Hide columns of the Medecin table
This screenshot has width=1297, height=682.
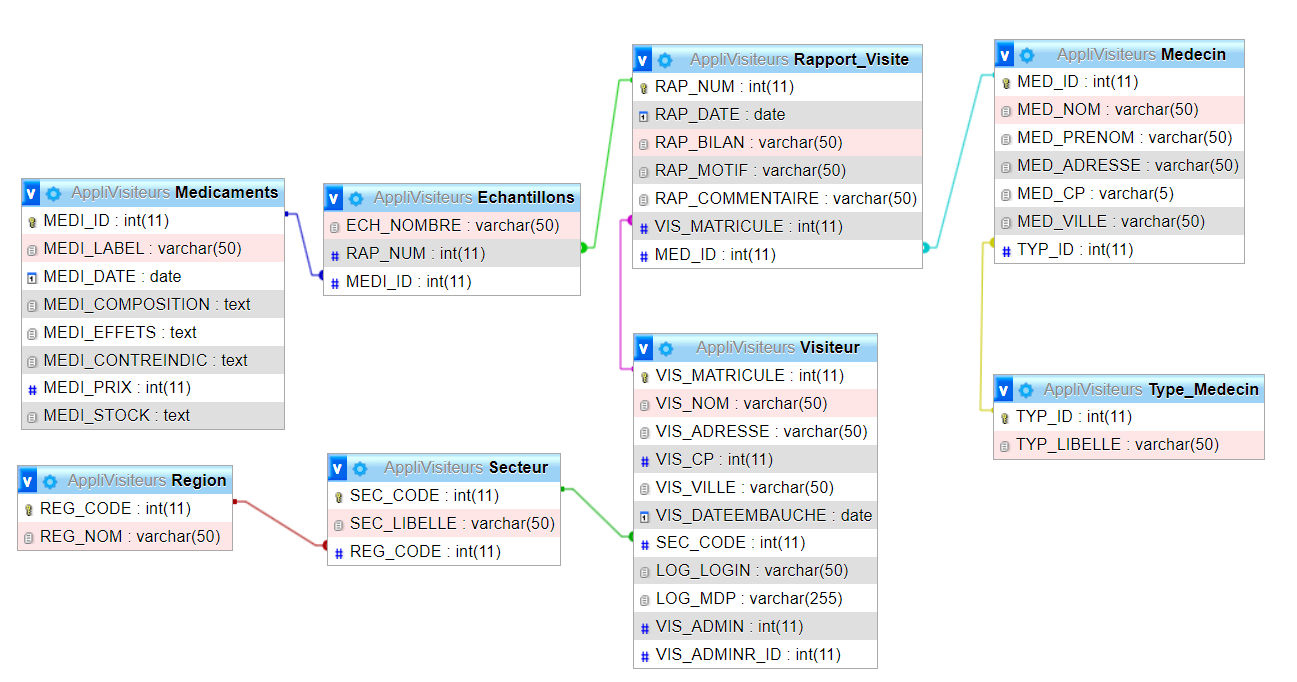tap(1005, 55)
